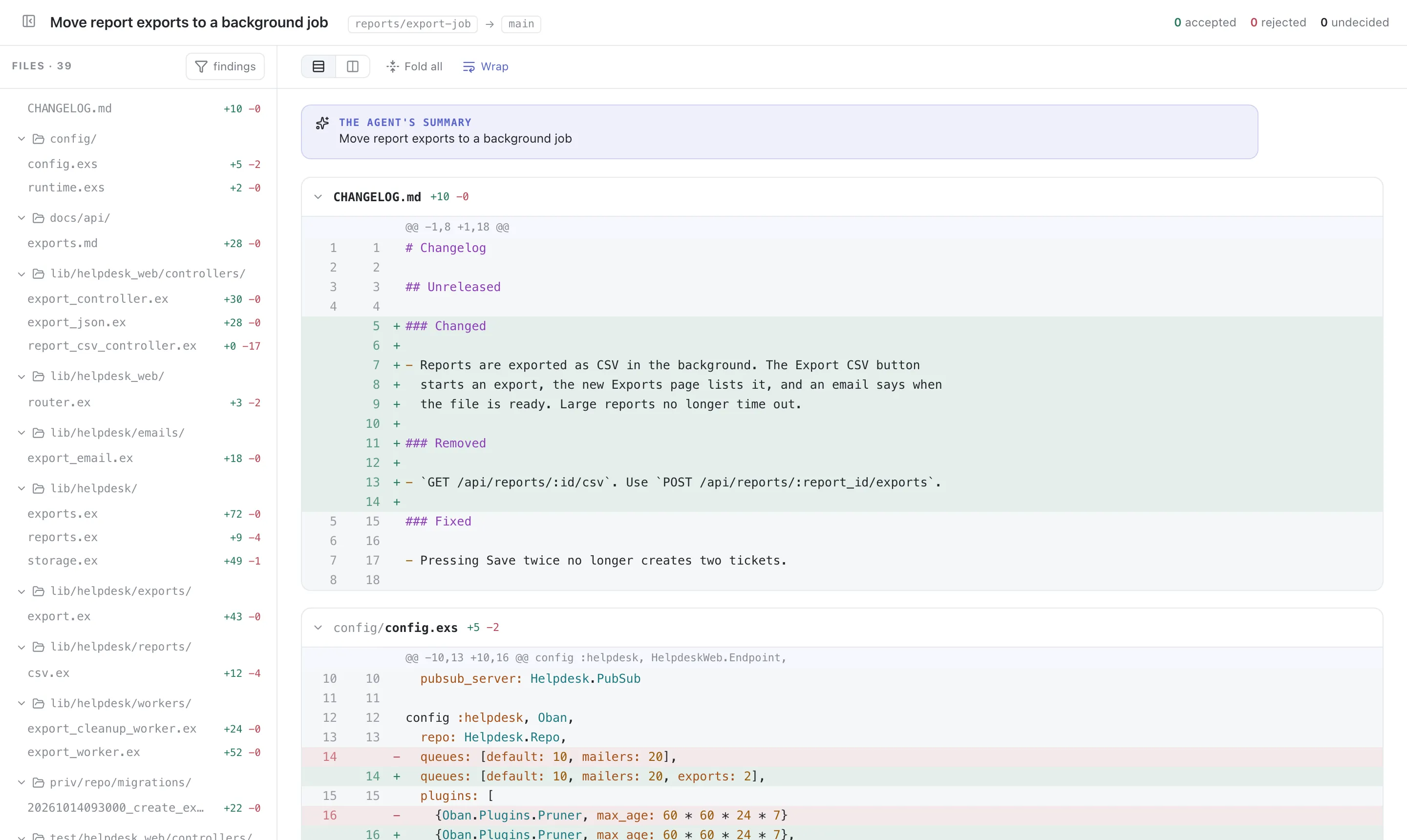Open csv.ex file

138,673
